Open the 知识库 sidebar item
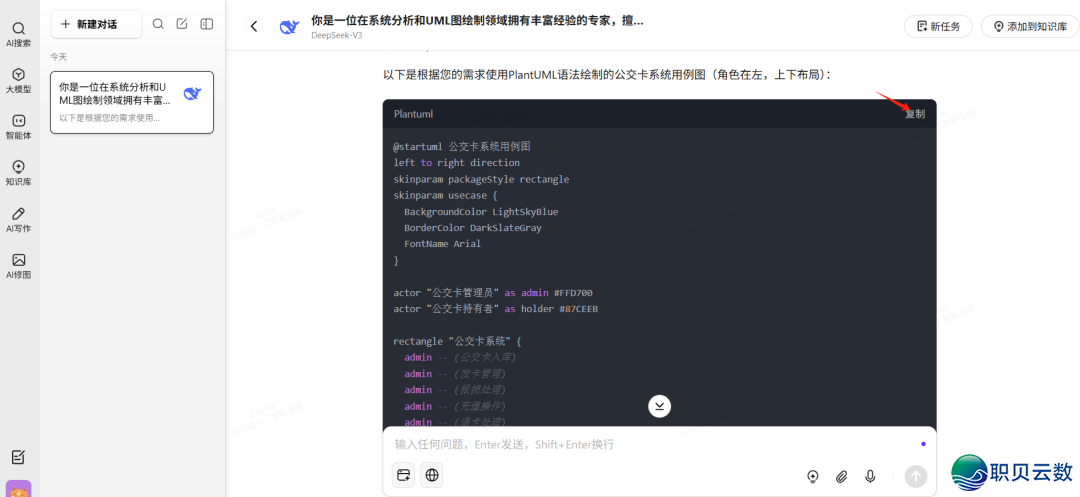Screen dimensions: 1080x497 click(x=19, y=172)
